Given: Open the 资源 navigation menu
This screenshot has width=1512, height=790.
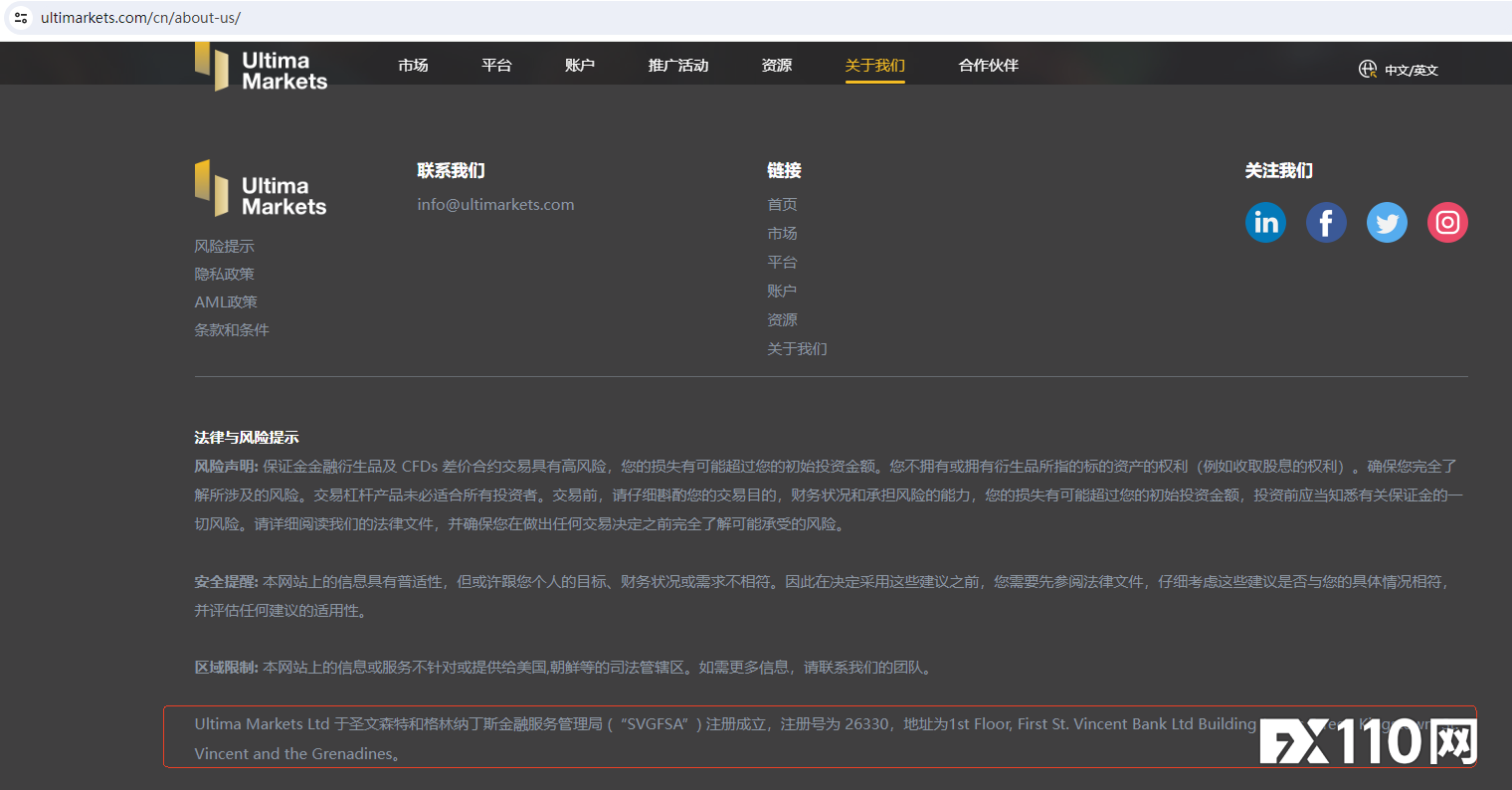Looking at the screenshot, I should point(777,66).
